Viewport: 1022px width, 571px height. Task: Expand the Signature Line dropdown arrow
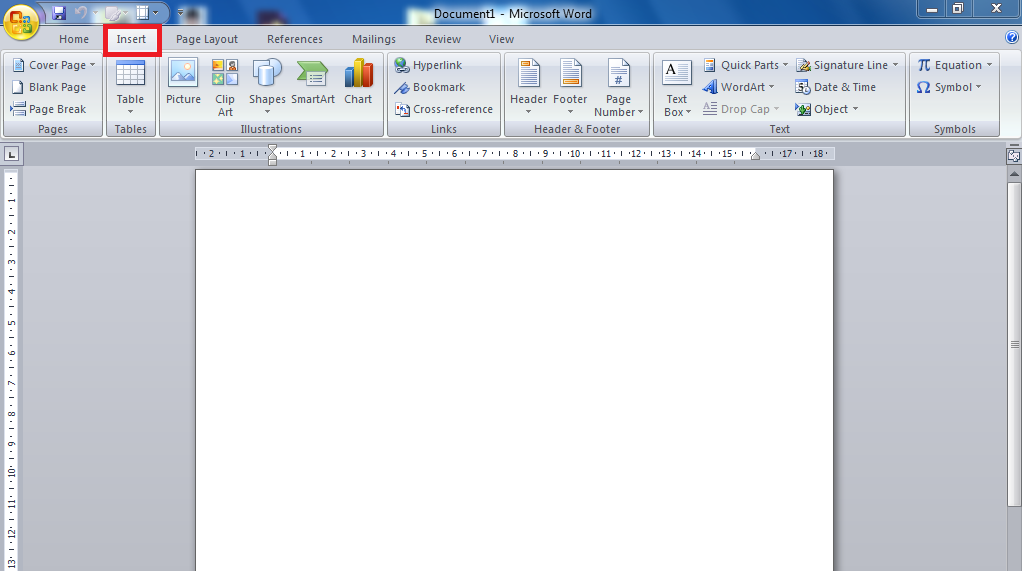point(896,65)
